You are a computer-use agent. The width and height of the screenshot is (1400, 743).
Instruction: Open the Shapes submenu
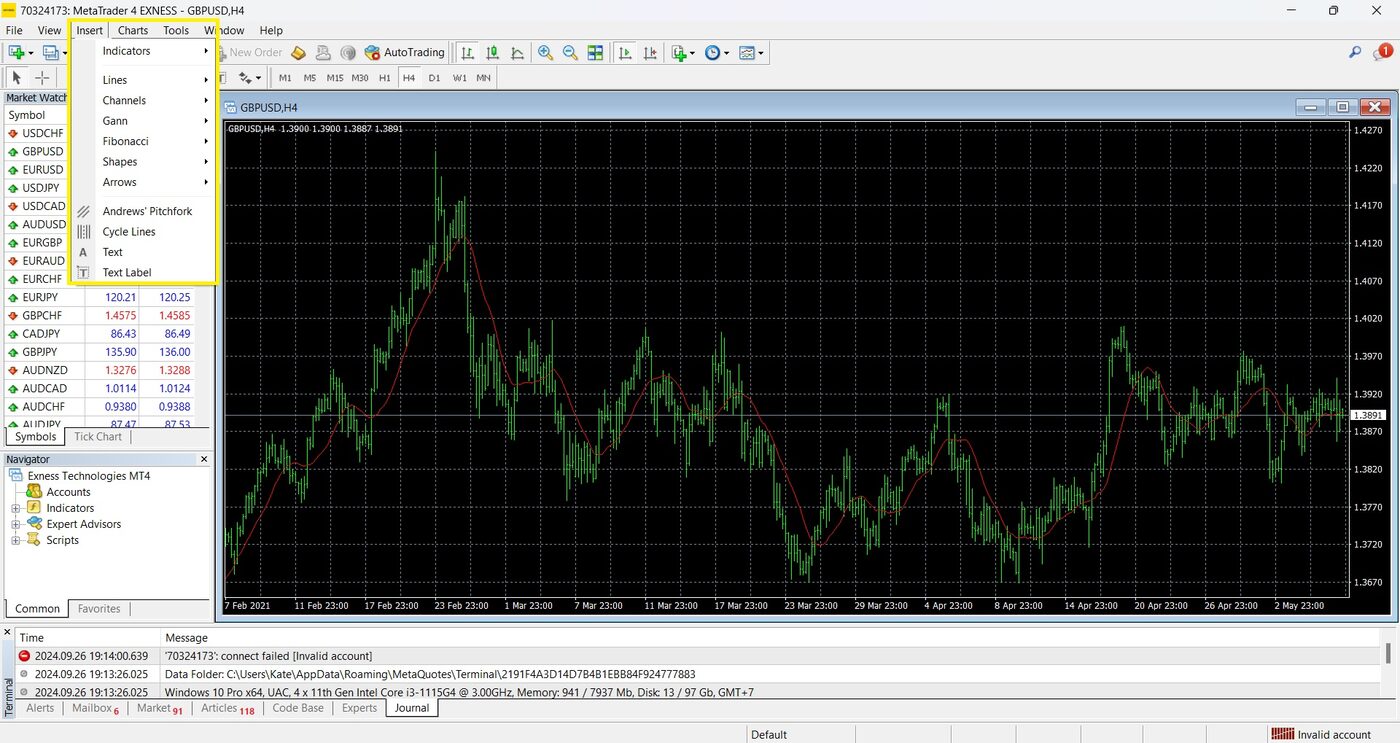144,162
